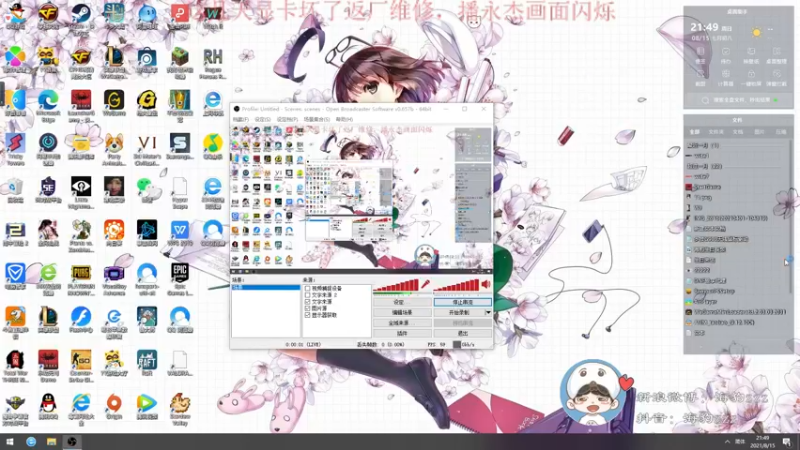Mute the desktop speaker in OBS
Image resolution: width=800 pixels, height=450 pixels.
tap(485, 284)
